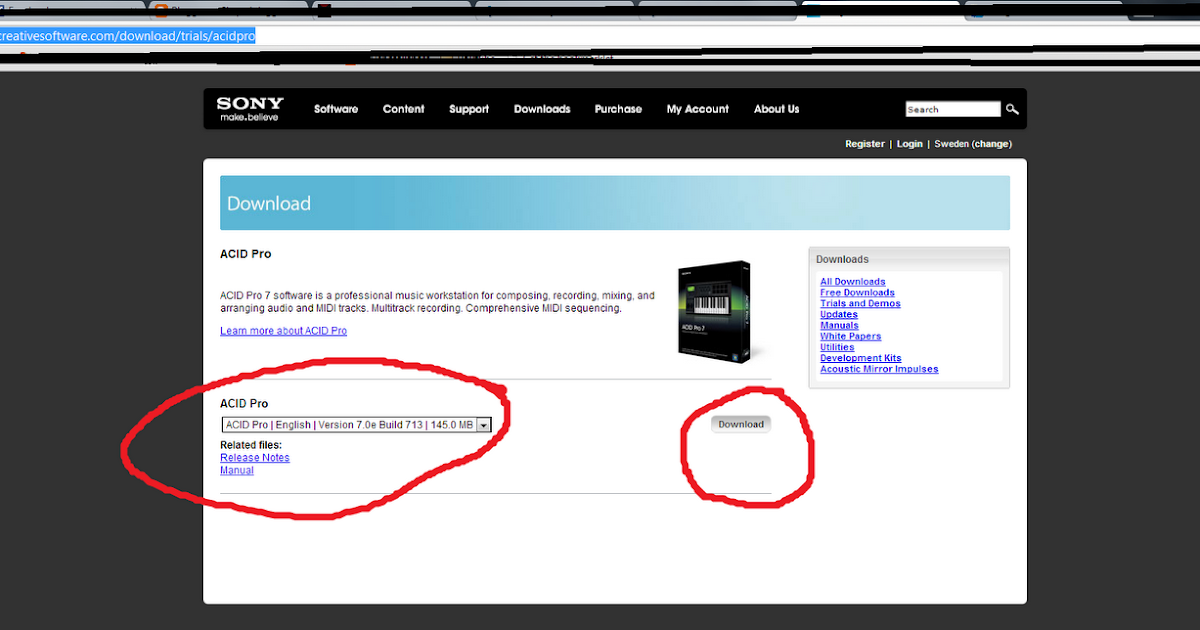Viewport: 1200px width, 630px height.
Task: Open the About Us menu
Action: (x=777, y=109)
